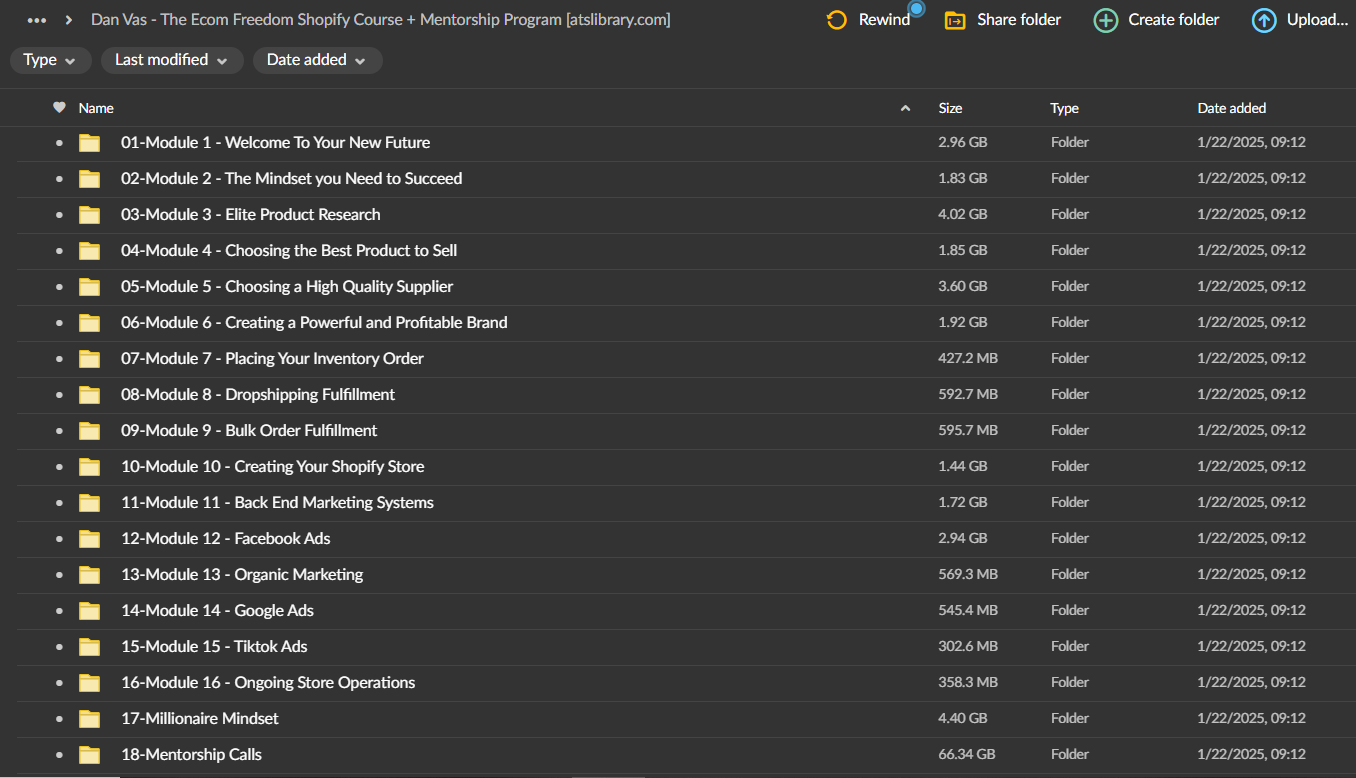Click folder icon of 01-Module 1
The width and height of the screenshot is (1356, 778).
click(x=90, y=143)
